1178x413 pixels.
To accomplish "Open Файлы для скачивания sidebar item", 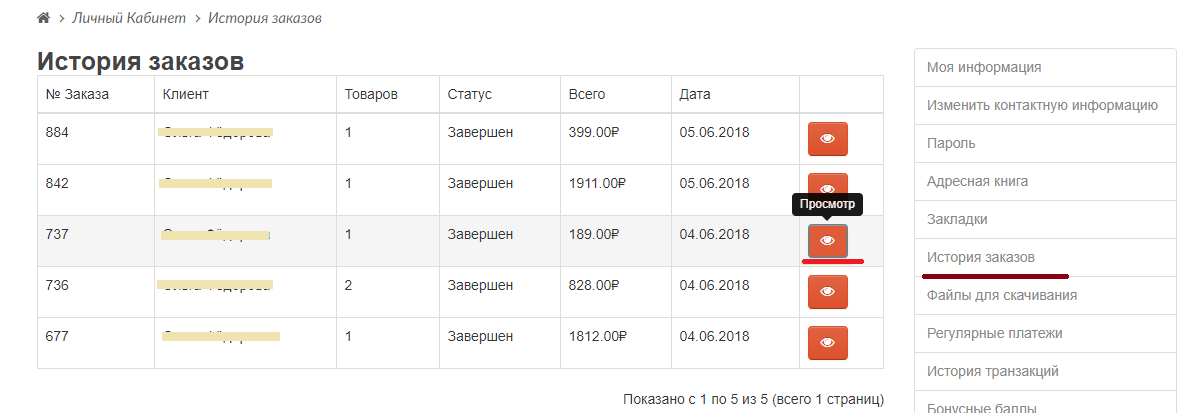I will [x=1001, y=295].
